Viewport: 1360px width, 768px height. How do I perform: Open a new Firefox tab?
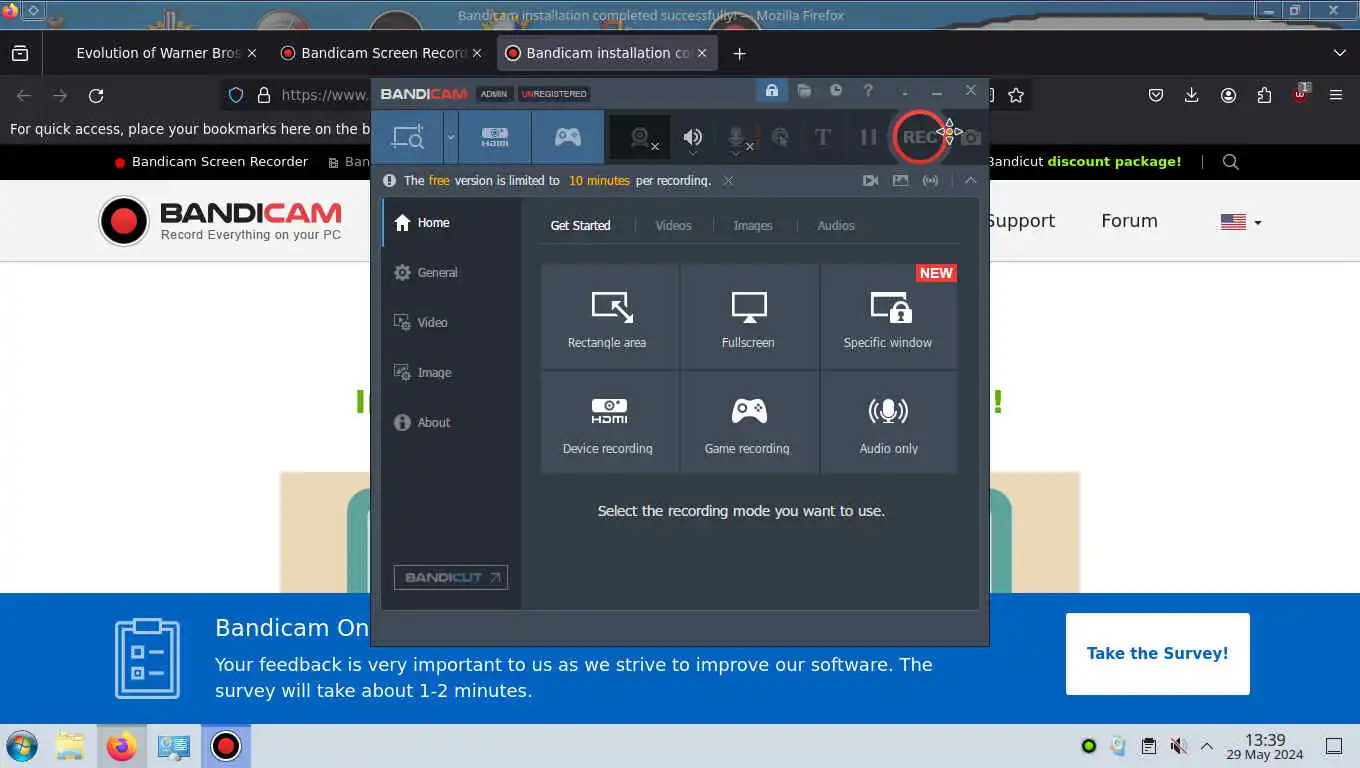point(739,53)
